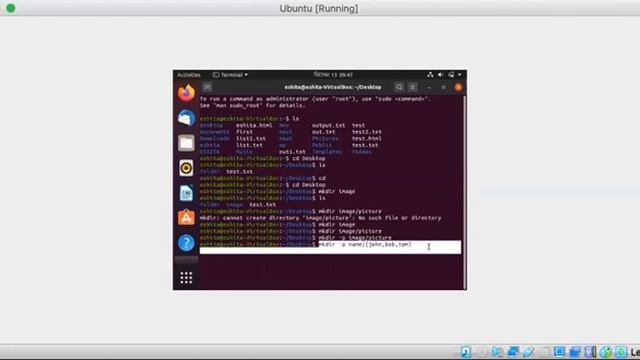Image resolution: width=640 pixels, height=360 pixels.
Task: Click the highlighted mkdir -p name/{john,bob,tom} command
Action: [x=365, y=244]
